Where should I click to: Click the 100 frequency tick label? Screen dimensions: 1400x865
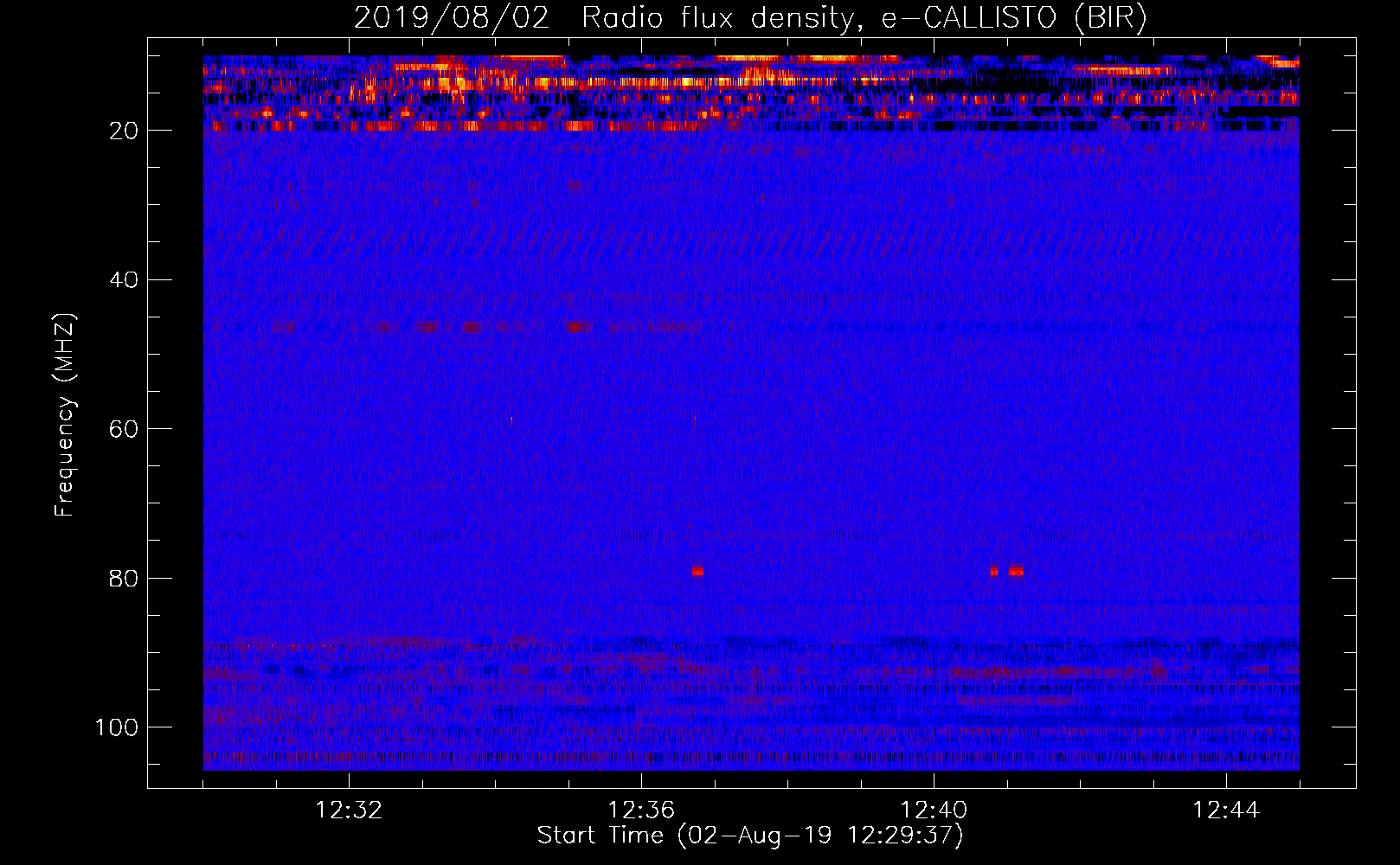click(x=117, y=727)
